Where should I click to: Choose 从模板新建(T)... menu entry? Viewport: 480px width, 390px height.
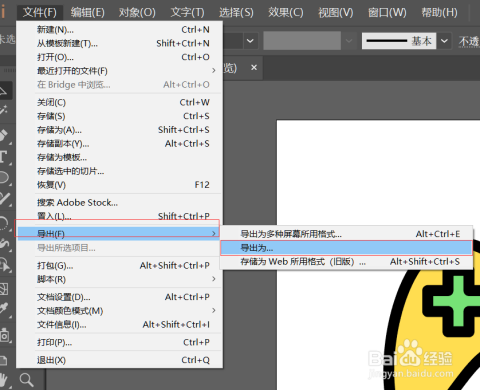point(119,43)
